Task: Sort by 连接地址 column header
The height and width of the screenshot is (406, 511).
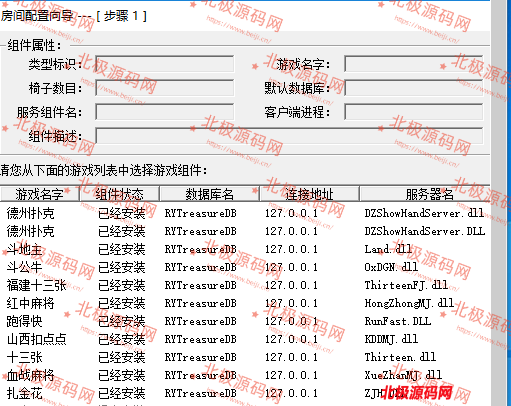Action: [x=309, y=194]
